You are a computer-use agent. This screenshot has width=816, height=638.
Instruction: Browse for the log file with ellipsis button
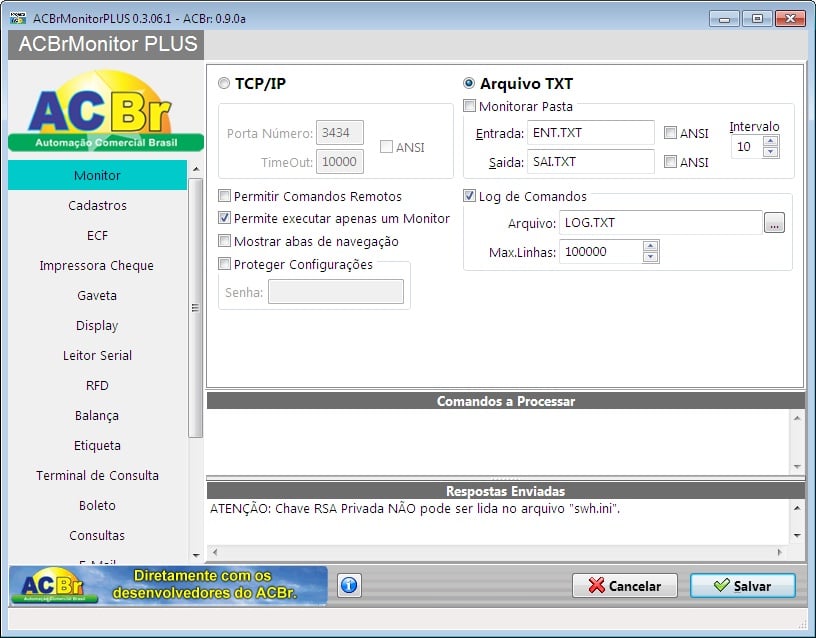pos(774,223)
